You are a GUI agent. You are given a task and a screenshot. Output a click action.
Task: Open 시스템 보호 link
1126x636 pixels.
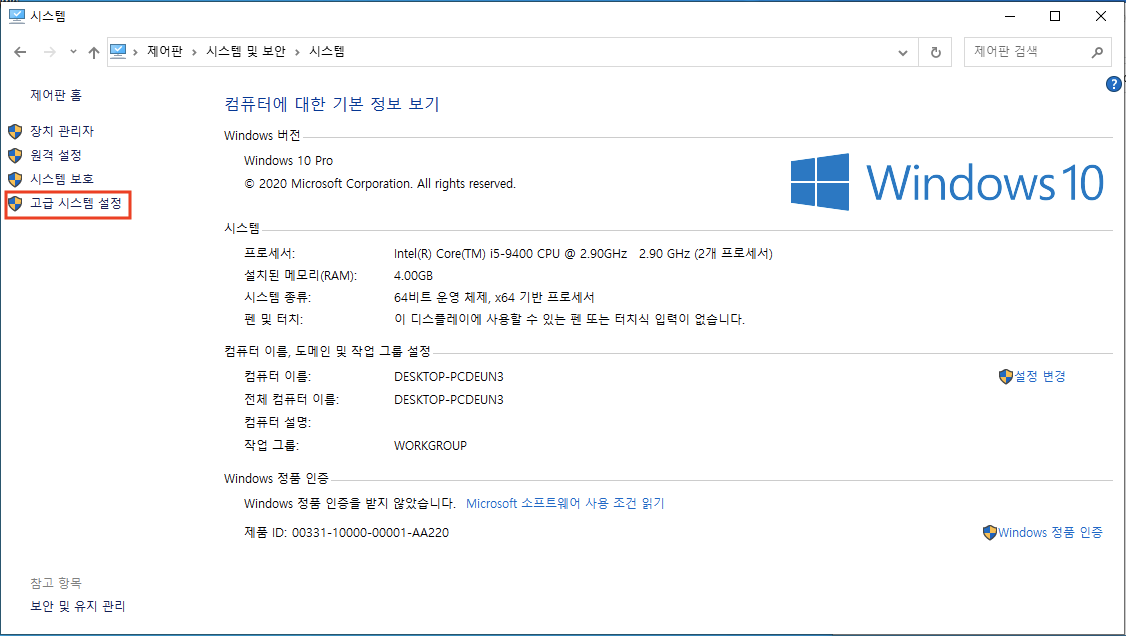(62, 179)
